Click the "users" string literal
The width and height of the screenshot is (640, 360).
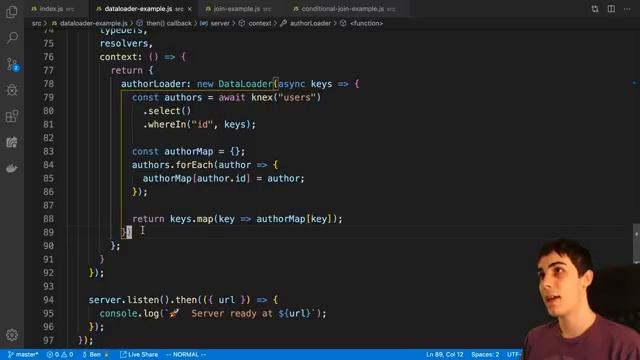coord(297,97)
